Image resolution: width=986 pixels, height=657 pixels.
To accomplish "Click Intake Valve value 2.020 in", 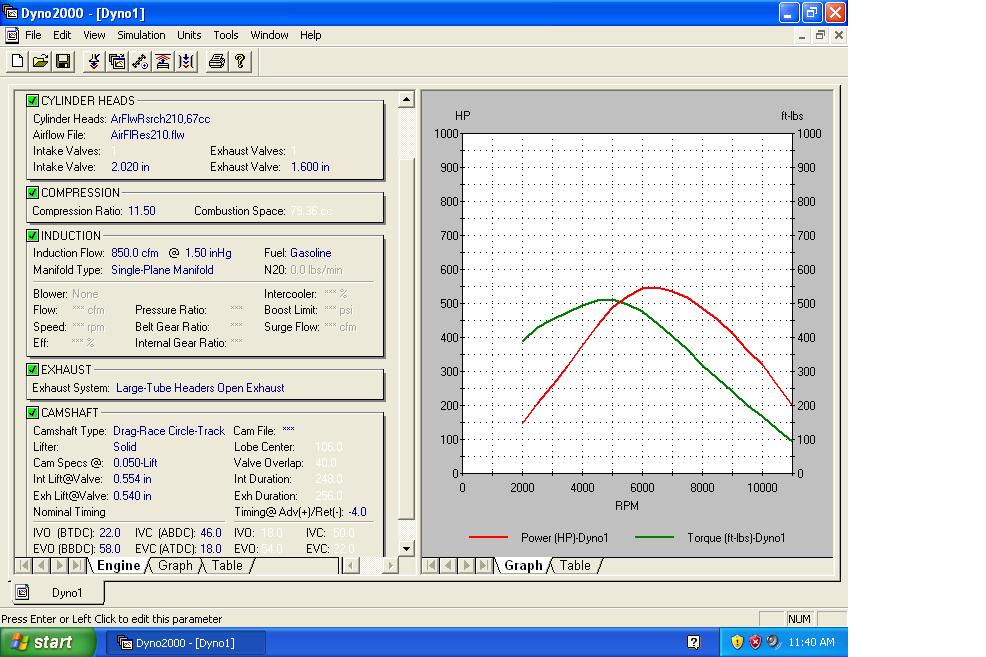I will coord(130,167).
